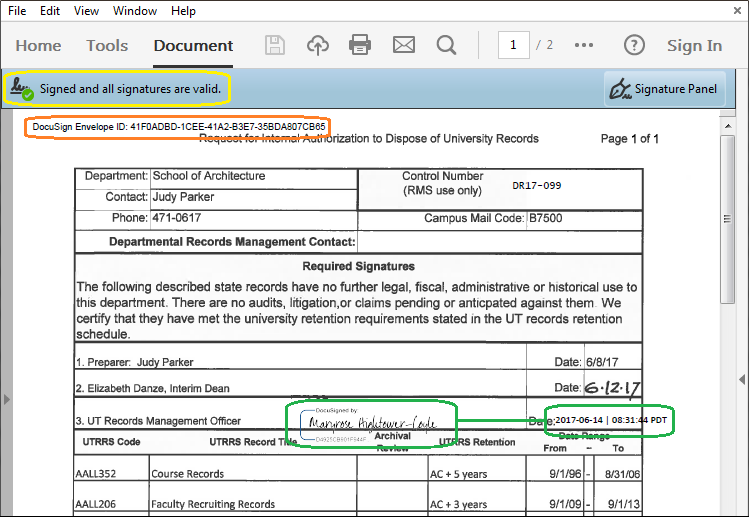
Task: Open the three-dot more tools menu
Action: pos(584,45)
